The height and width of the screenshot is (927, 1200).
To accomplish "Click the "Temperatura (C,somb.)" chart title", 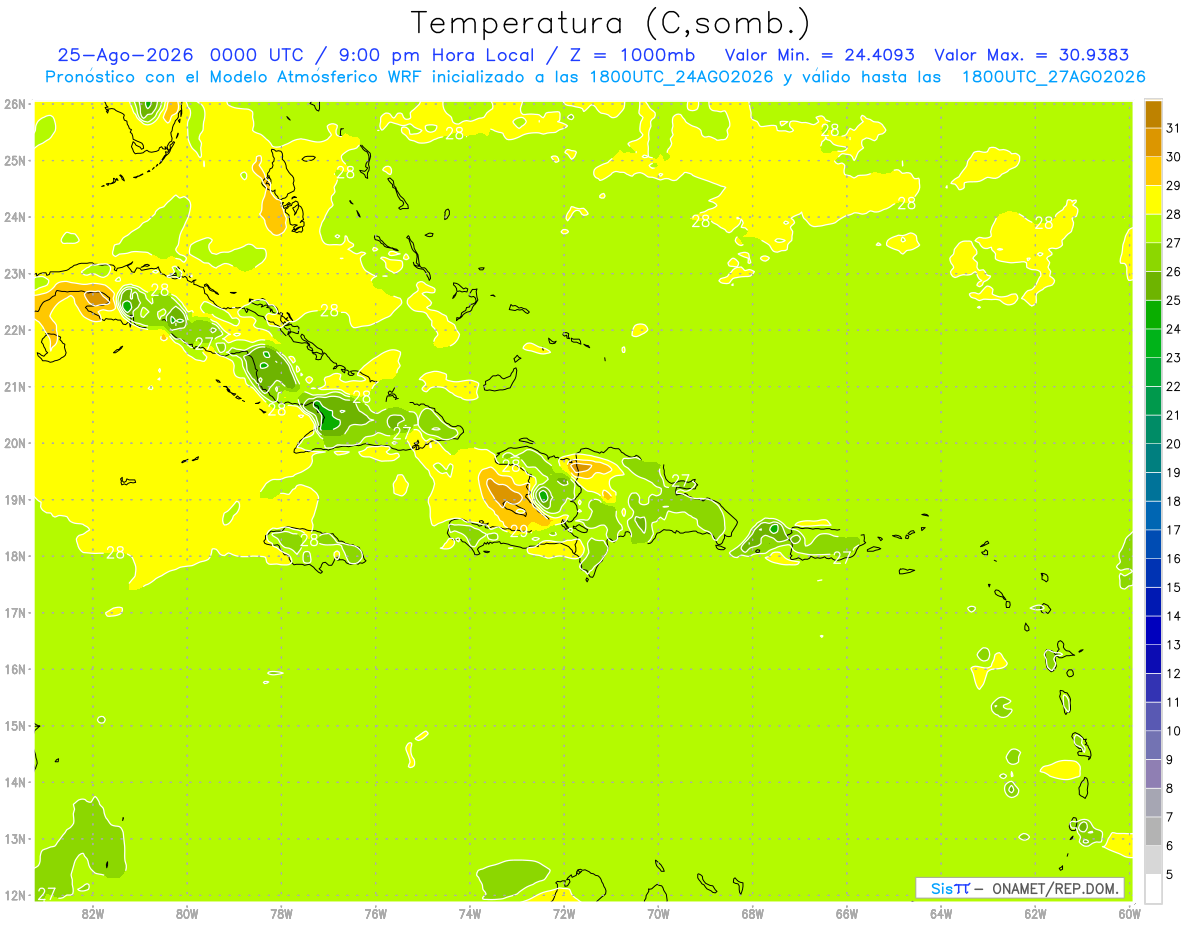I will (x=611, y=23).
